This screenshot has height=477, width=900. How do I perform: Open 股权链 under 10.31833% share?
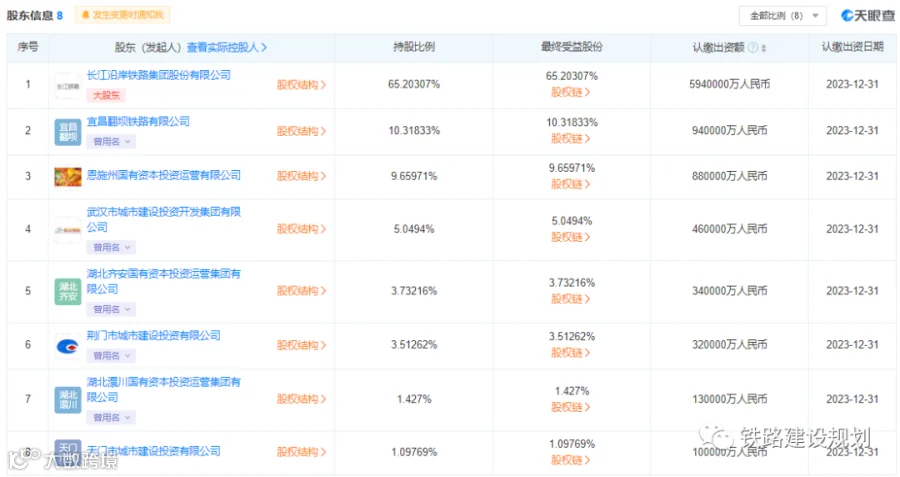point(571,139)
